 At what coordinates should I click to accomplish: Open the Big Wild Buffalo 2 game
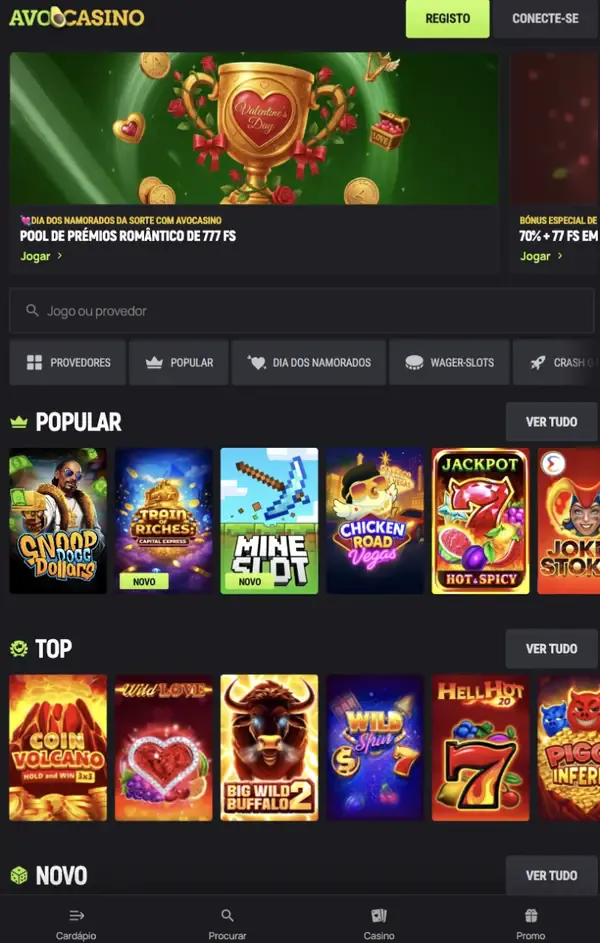269,748
